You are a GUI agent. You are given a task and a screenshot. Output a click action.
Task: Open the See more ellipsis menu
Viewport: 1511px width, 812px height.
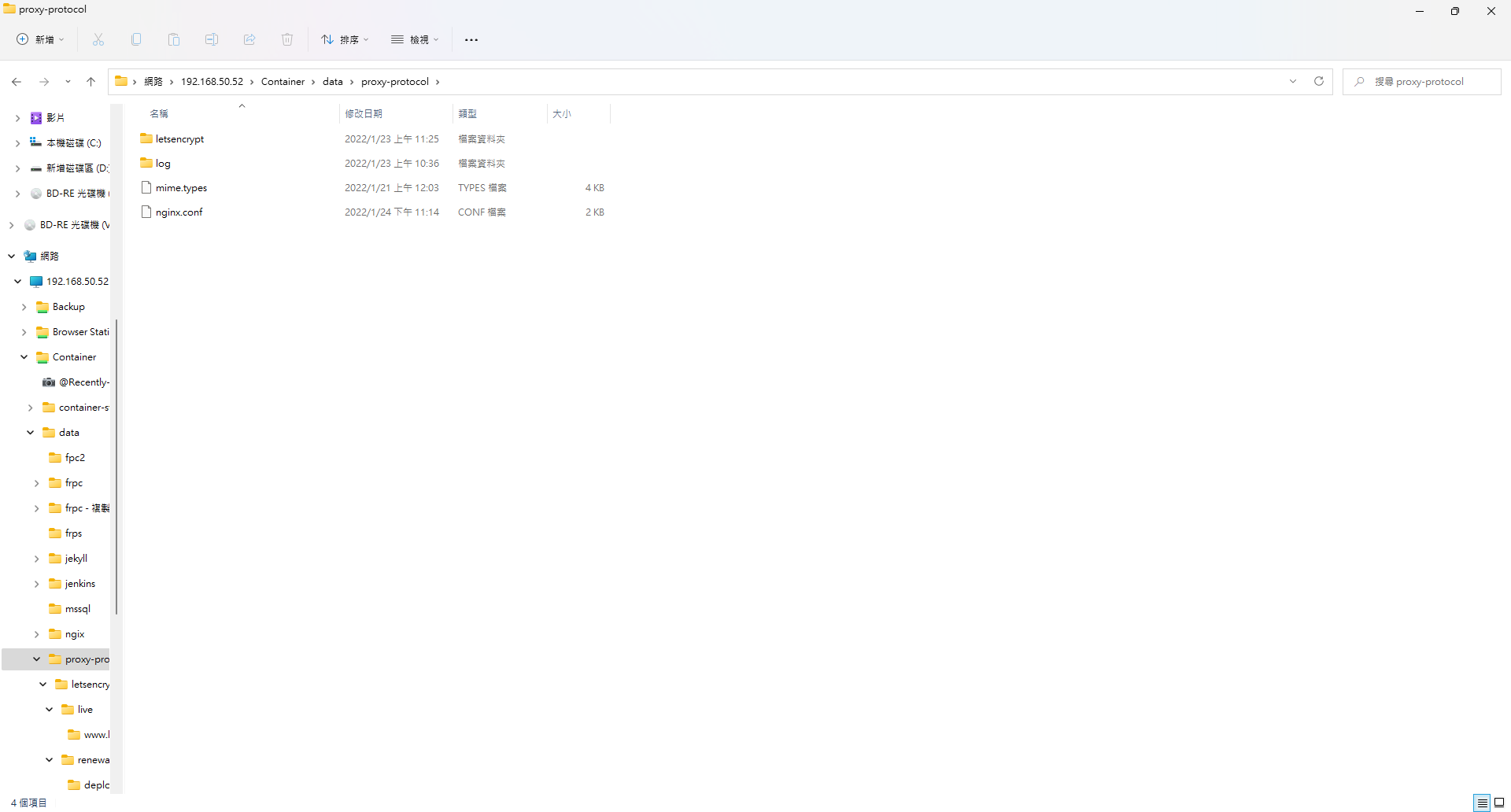471,39
